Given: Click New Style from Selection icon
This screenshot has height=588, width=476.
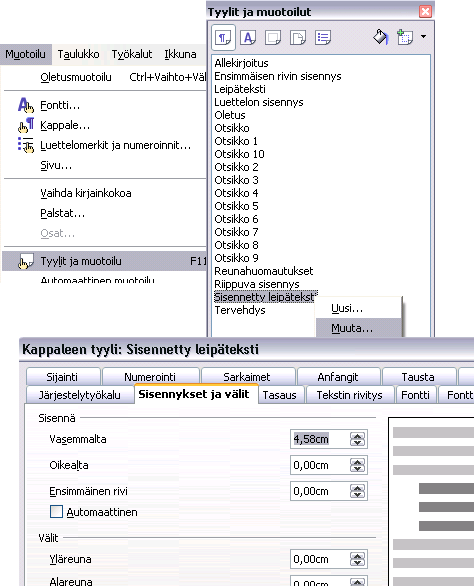Looking at the screenshot, I should (x=405, y=37).
